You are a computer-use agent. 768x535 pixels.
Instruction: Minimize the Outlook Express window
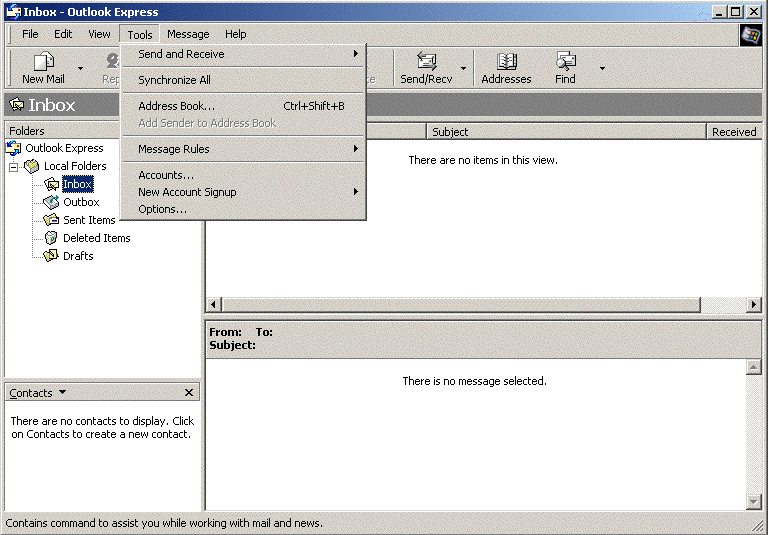click(719, 12)
